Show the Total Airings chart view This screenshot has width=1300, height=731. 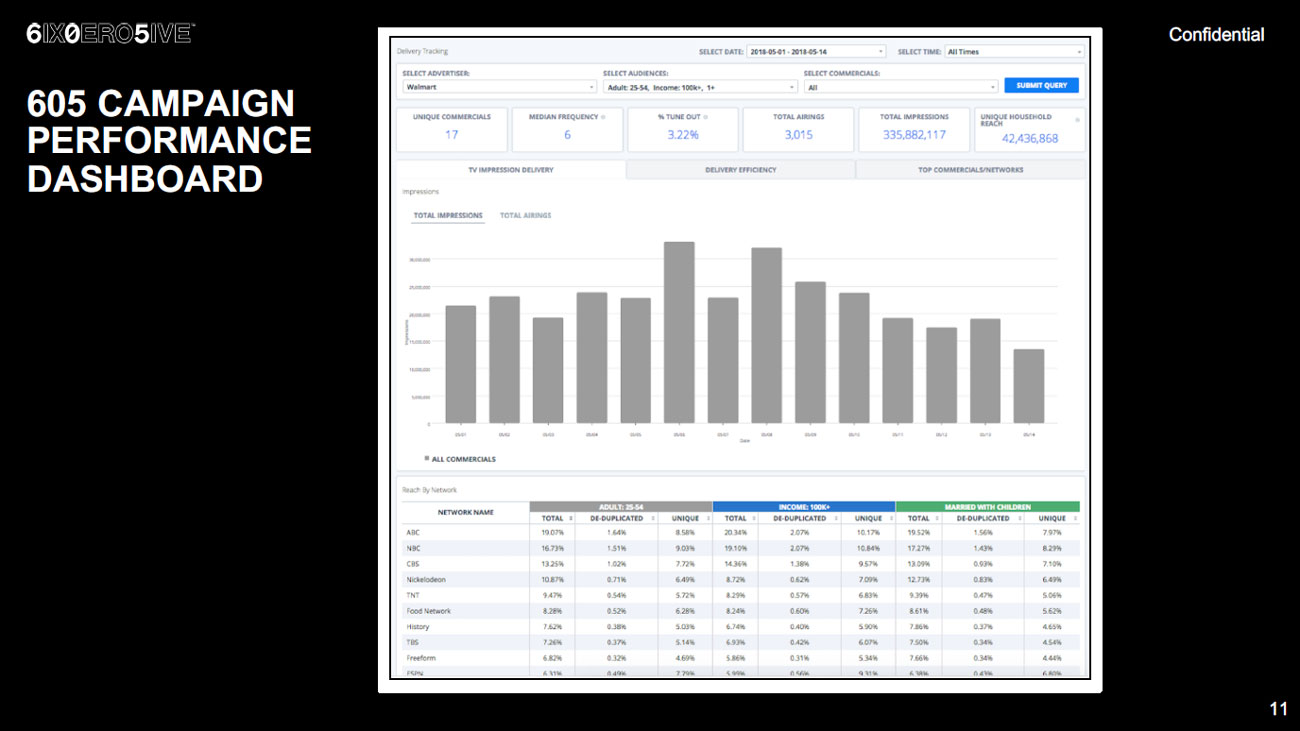525,216
